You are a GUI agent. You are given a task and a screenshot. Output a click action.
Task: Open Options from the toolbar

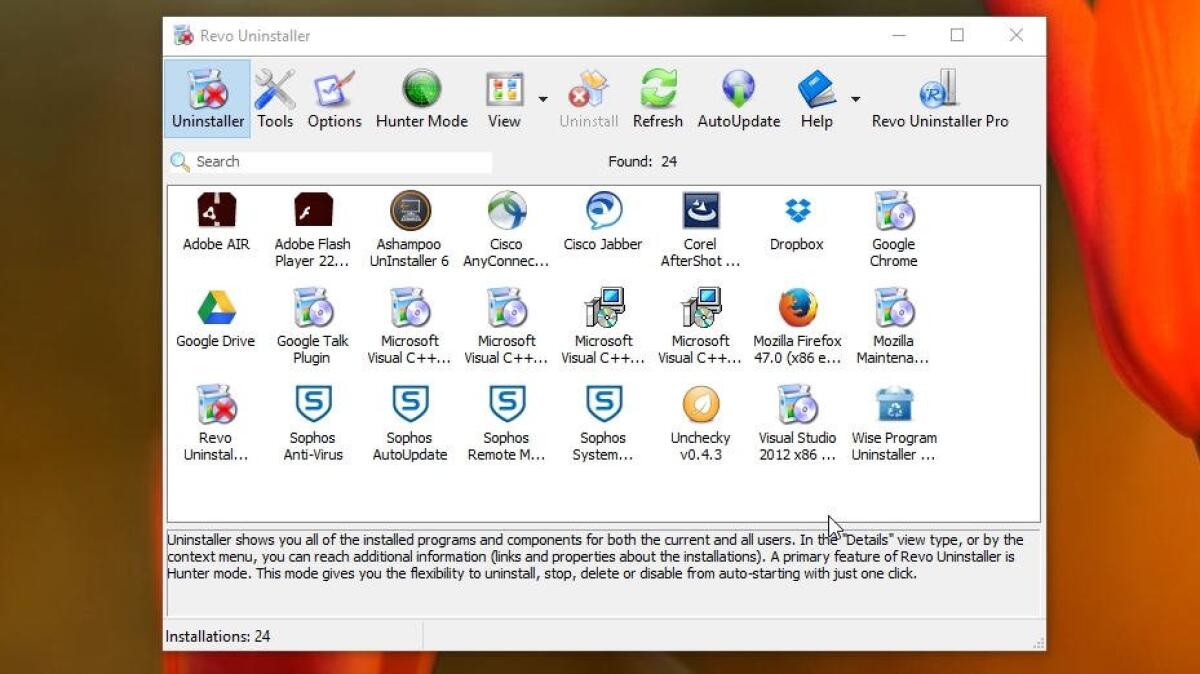334,97
